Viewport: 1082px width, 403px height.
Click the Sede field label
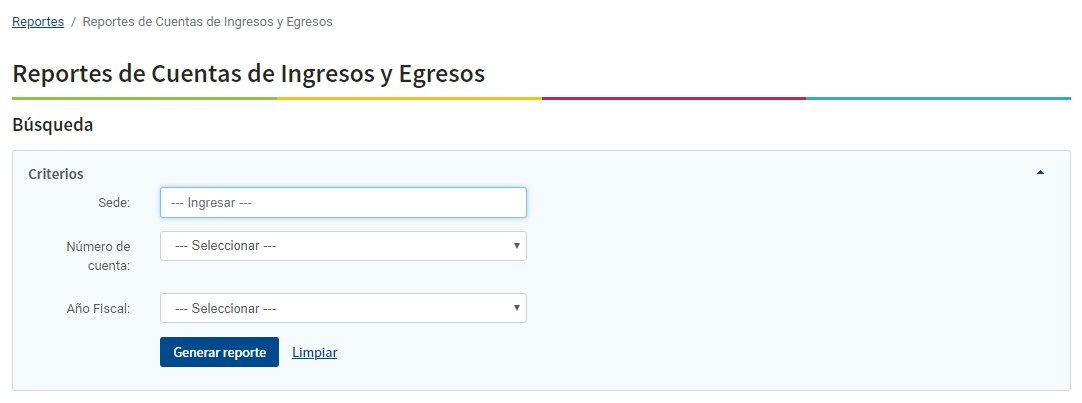coord(114,202)
